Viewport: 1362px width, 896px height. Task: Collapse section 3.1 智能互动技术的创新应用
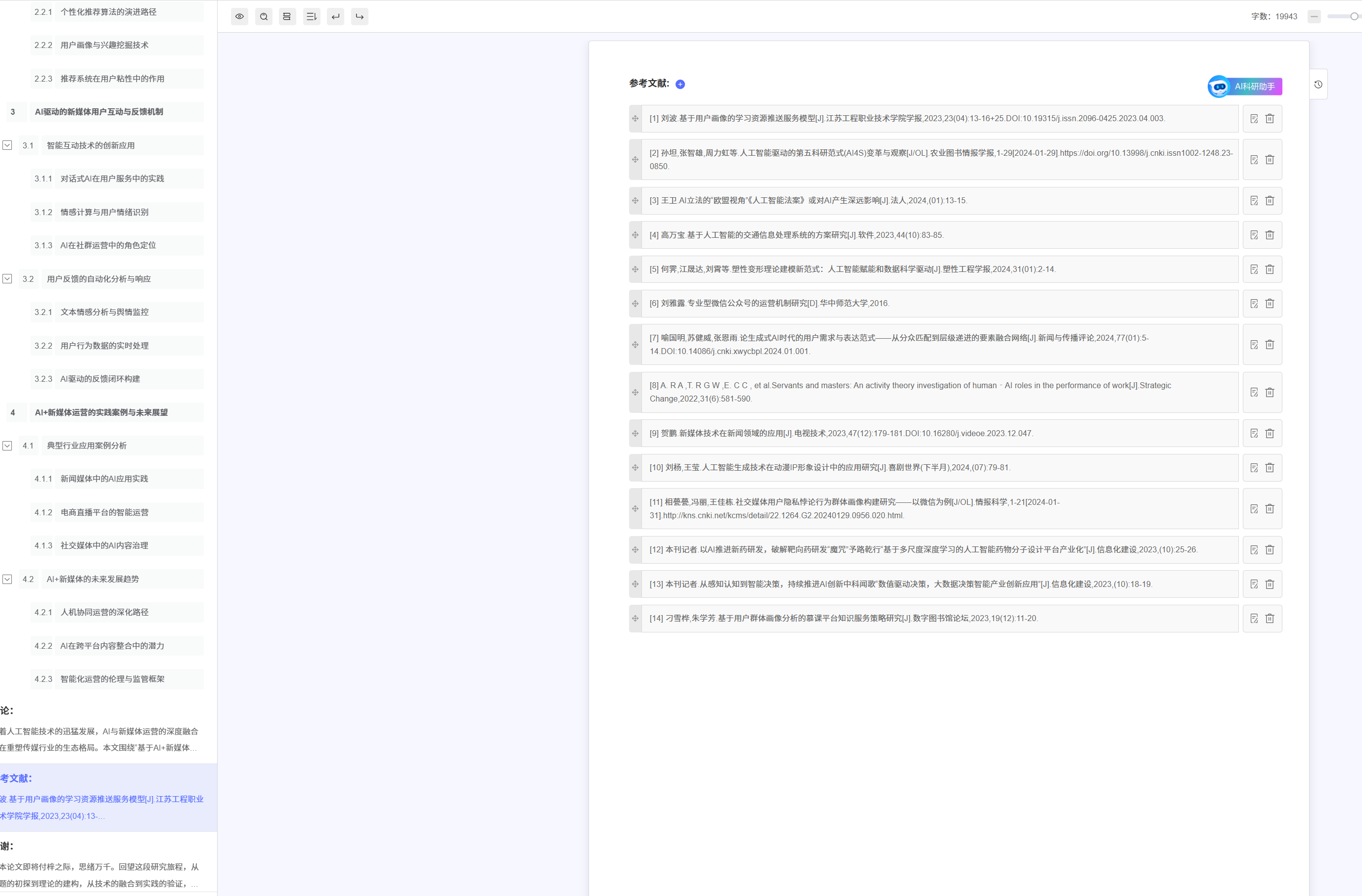7,145
